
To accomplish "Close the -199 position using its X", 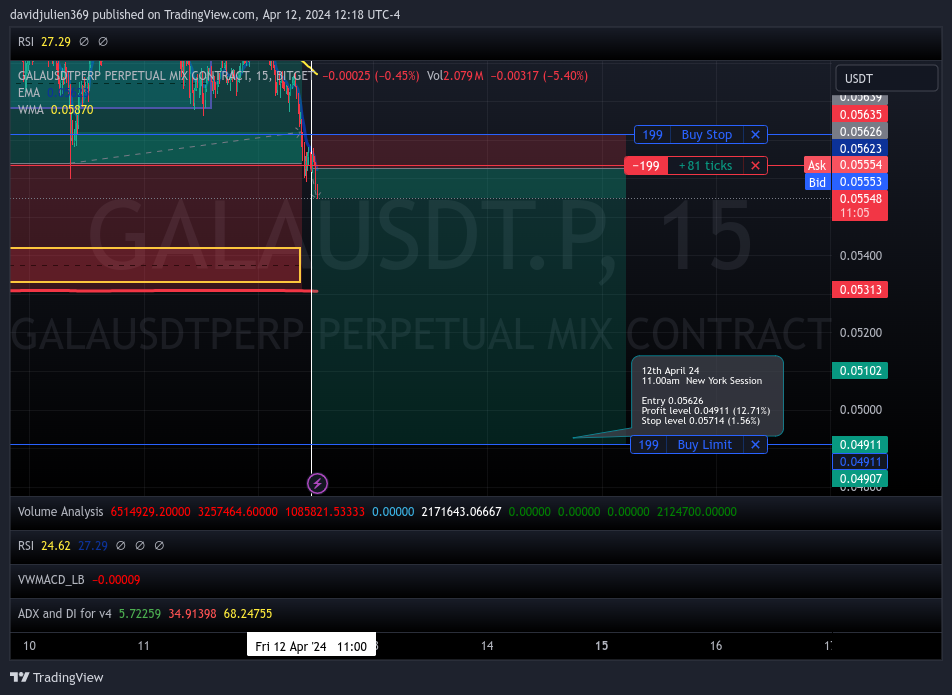I will coord(755,166).
